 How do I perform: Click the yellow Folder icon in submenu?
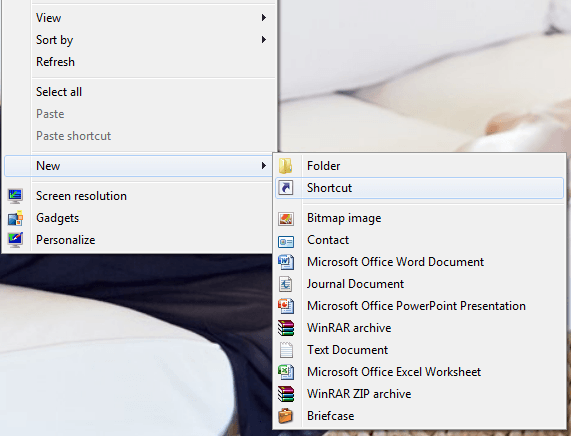[286, 166]
